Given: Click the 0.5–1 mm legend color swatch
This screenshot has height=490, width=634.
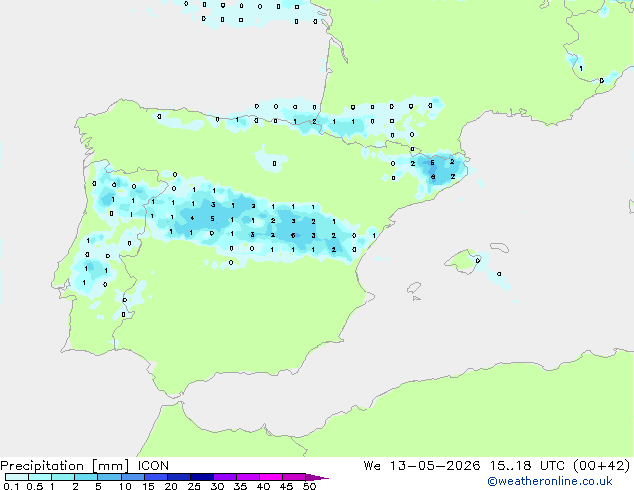Looking at the screenshot, I should click(x=40, y=477).
